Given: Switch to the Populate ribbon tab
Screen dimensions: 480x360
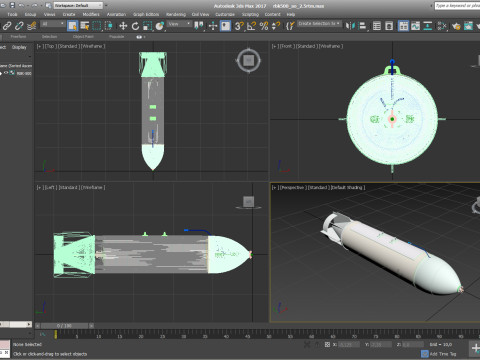Looking at the screenshot, I should tap(117, 37).
